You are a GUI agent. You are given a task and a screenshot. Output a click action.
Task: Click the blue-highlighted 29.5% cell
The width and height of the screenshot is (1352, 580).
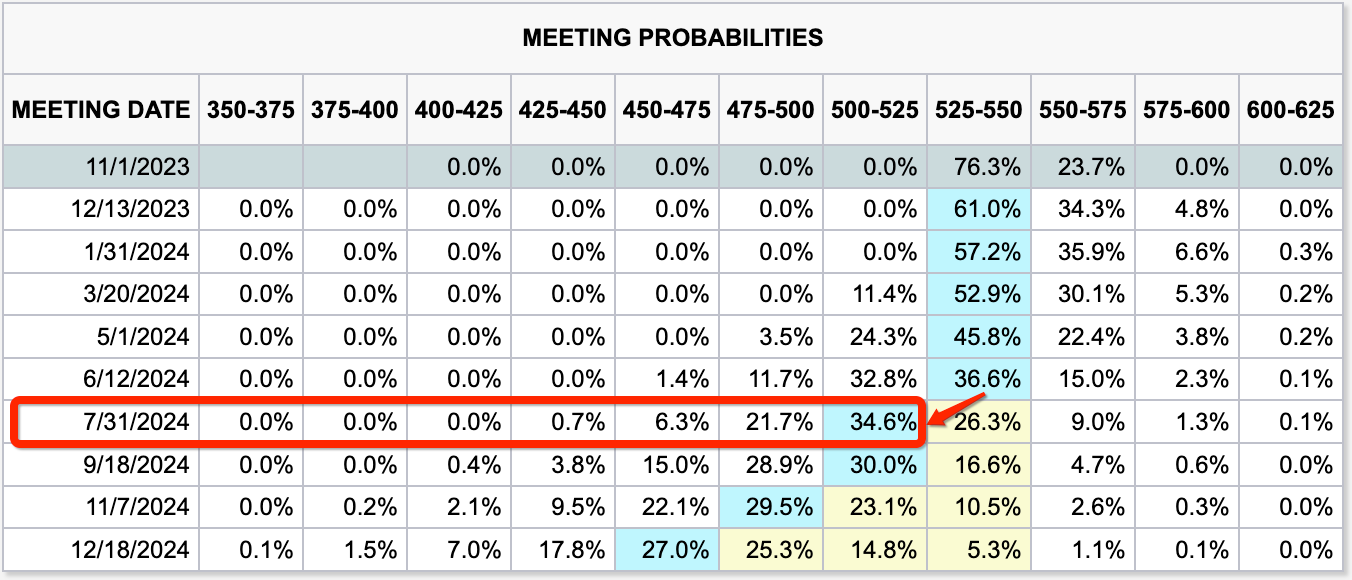coord(770,507)
